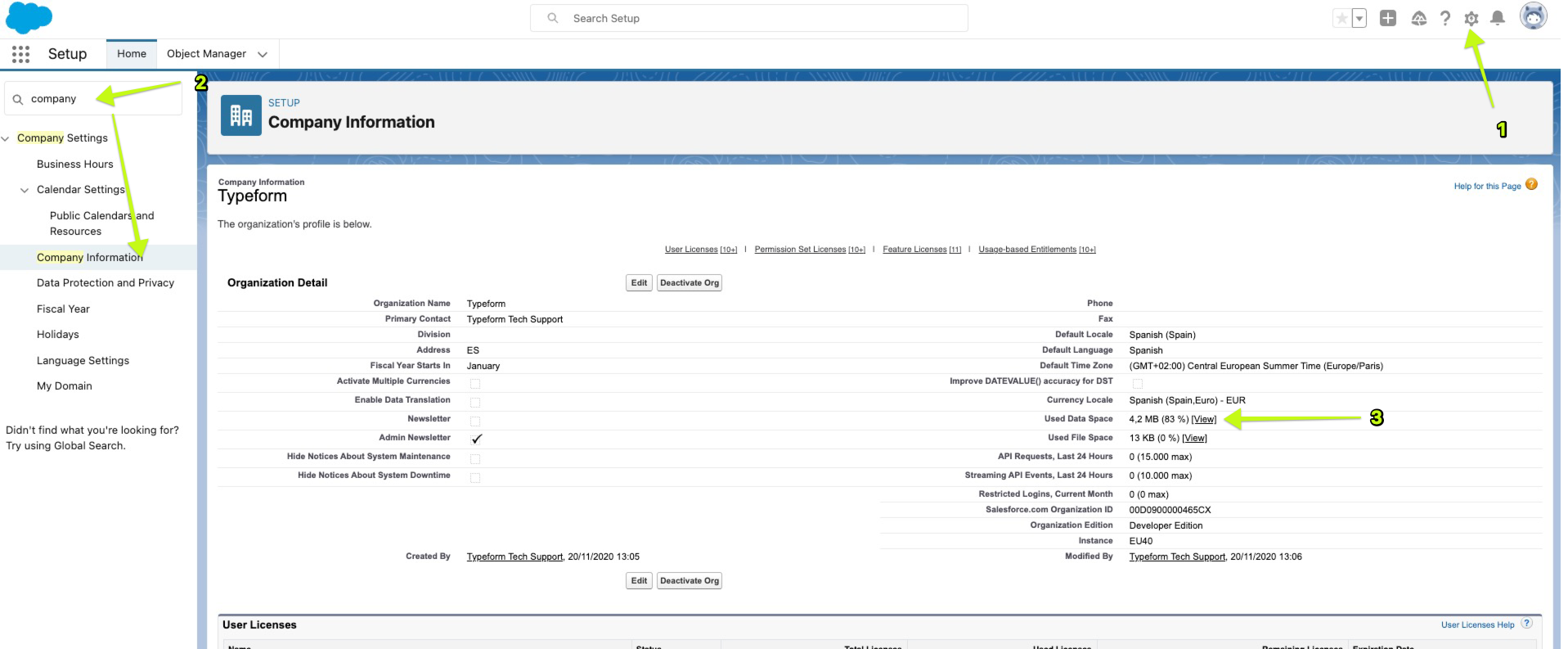The height and width of the screenshot is (649, 1568).
Task: Open Created By Typeform Tech Support link
Action: (514, 557)
